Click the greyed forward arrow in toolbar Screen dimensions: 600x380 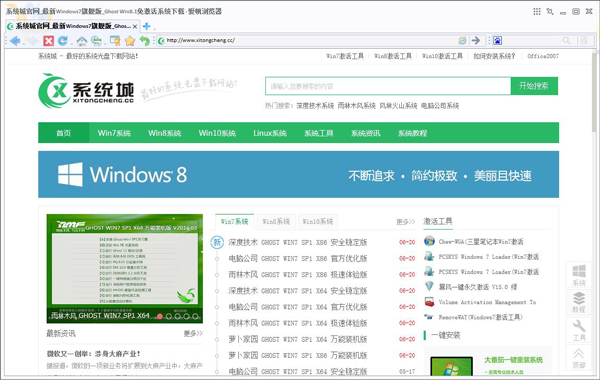33,41
